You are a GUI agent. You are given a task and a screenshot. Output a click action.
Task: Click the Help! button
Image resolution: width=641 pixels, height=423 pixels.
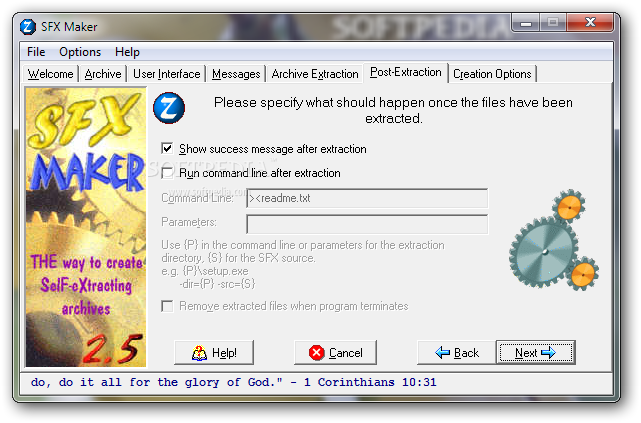click(x=214, y=352)
